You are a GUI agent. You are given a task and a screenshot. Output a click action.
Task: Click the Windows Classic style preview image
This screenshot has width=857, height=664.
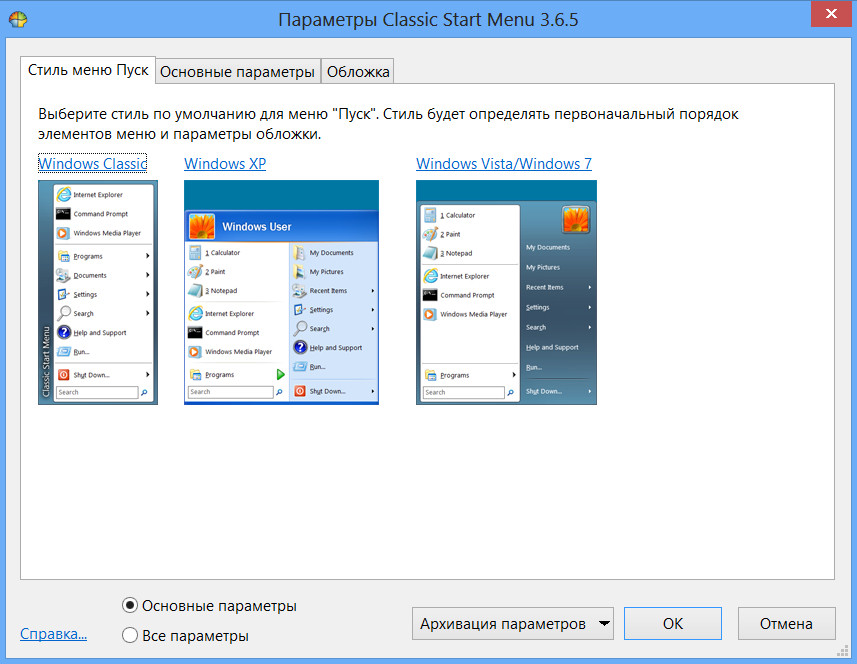click(97, 292)
